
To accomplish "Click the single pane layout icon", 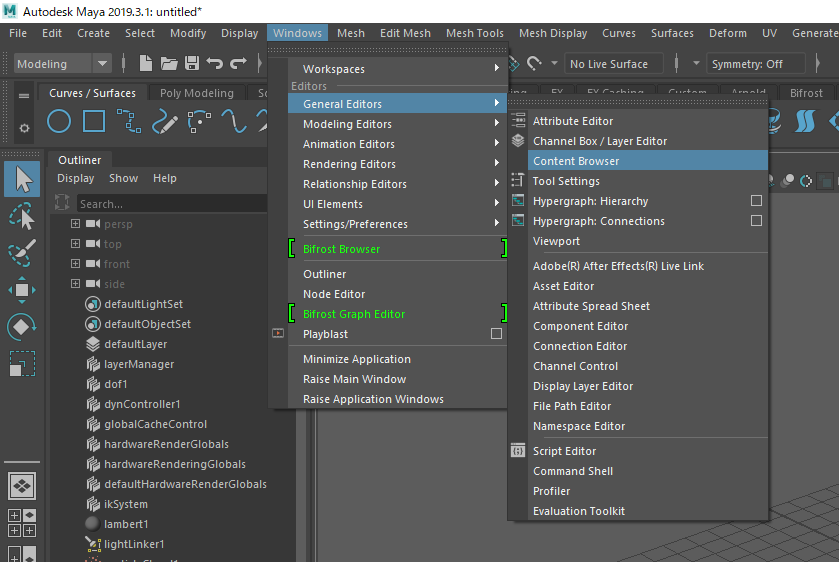I will tap(22, 486).
